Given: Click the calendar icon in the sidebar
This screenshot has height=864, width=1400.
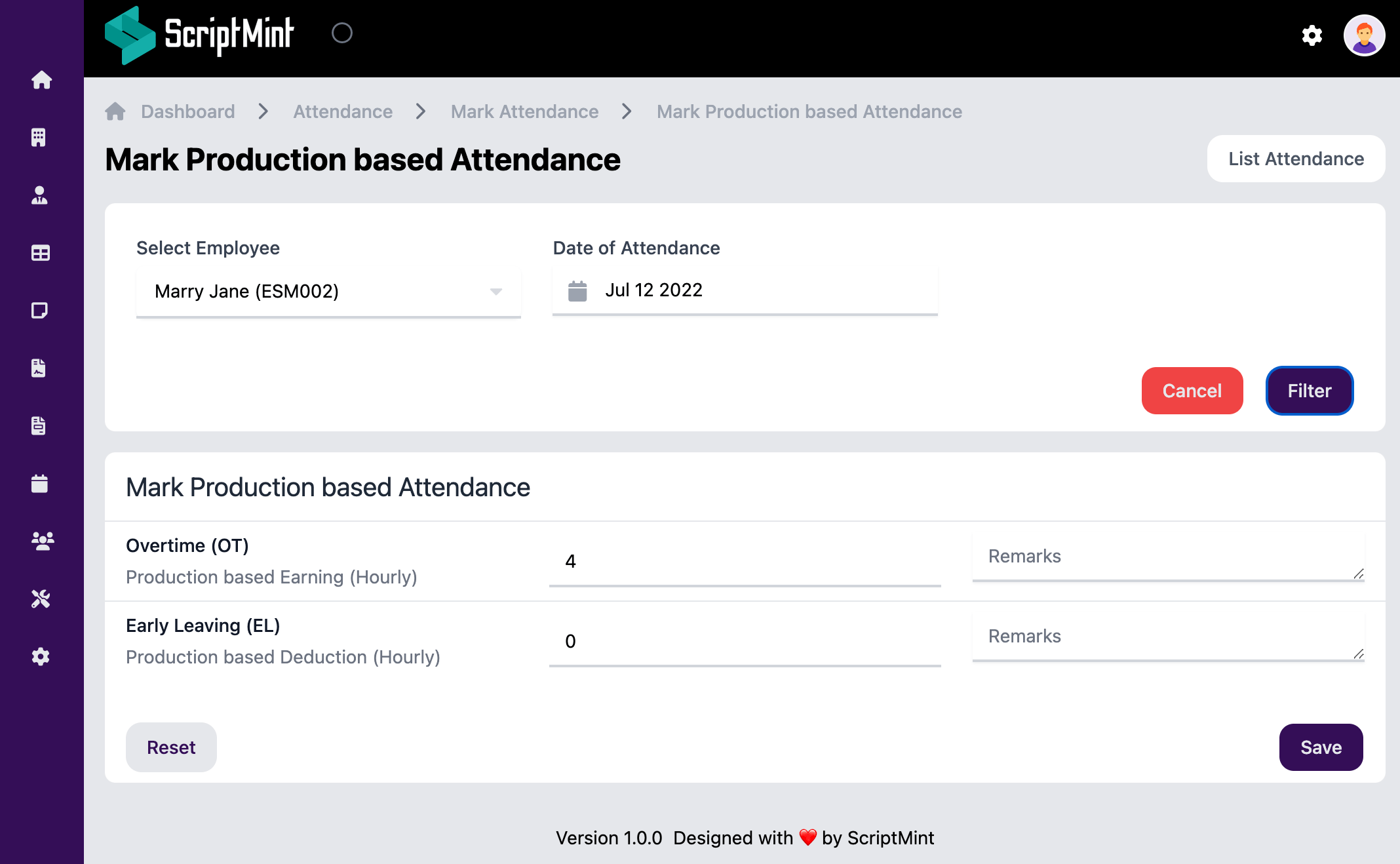Looking at the screenshot, I should tap(39, 484).
